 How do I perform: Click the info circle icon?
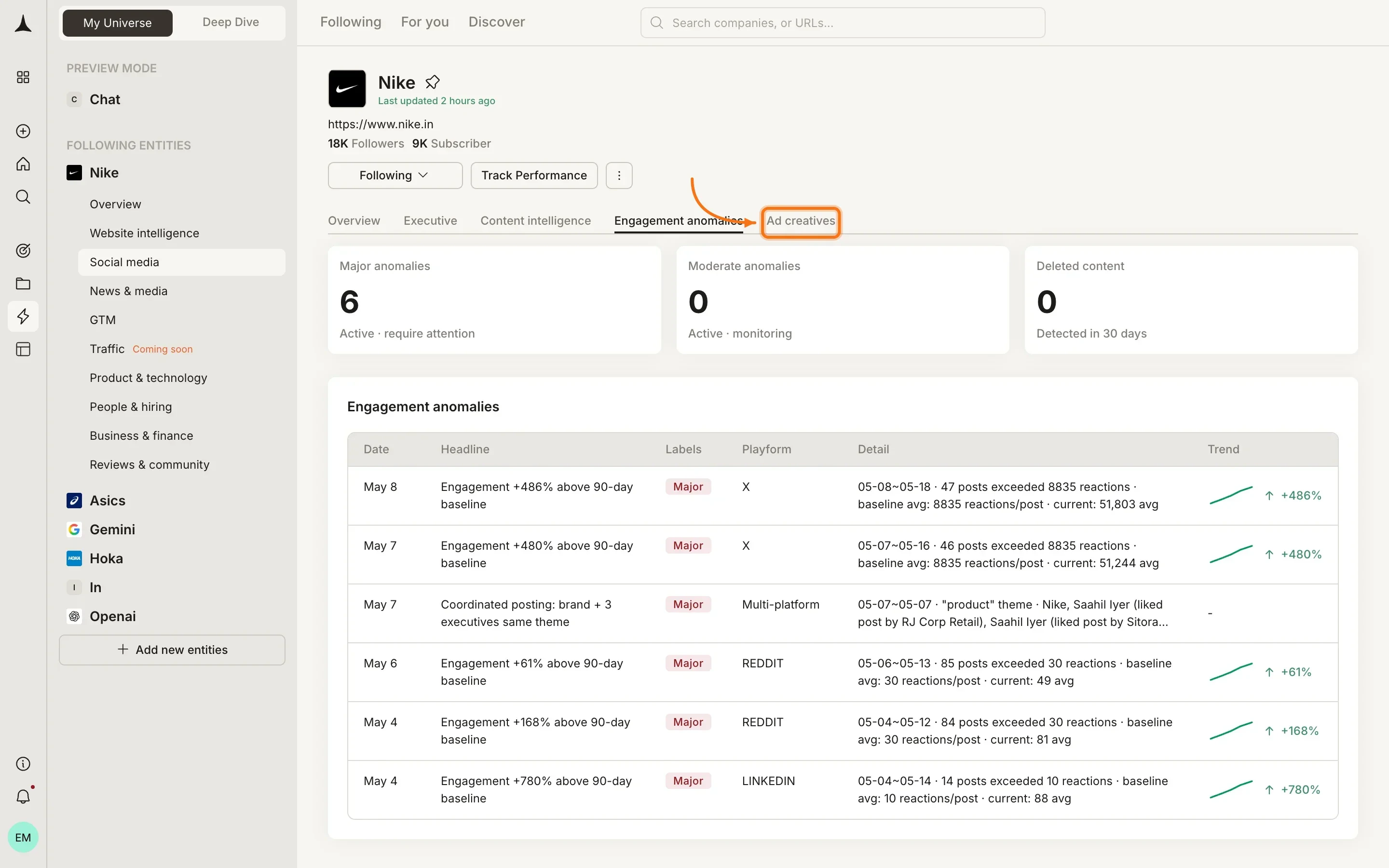point(23,763)
